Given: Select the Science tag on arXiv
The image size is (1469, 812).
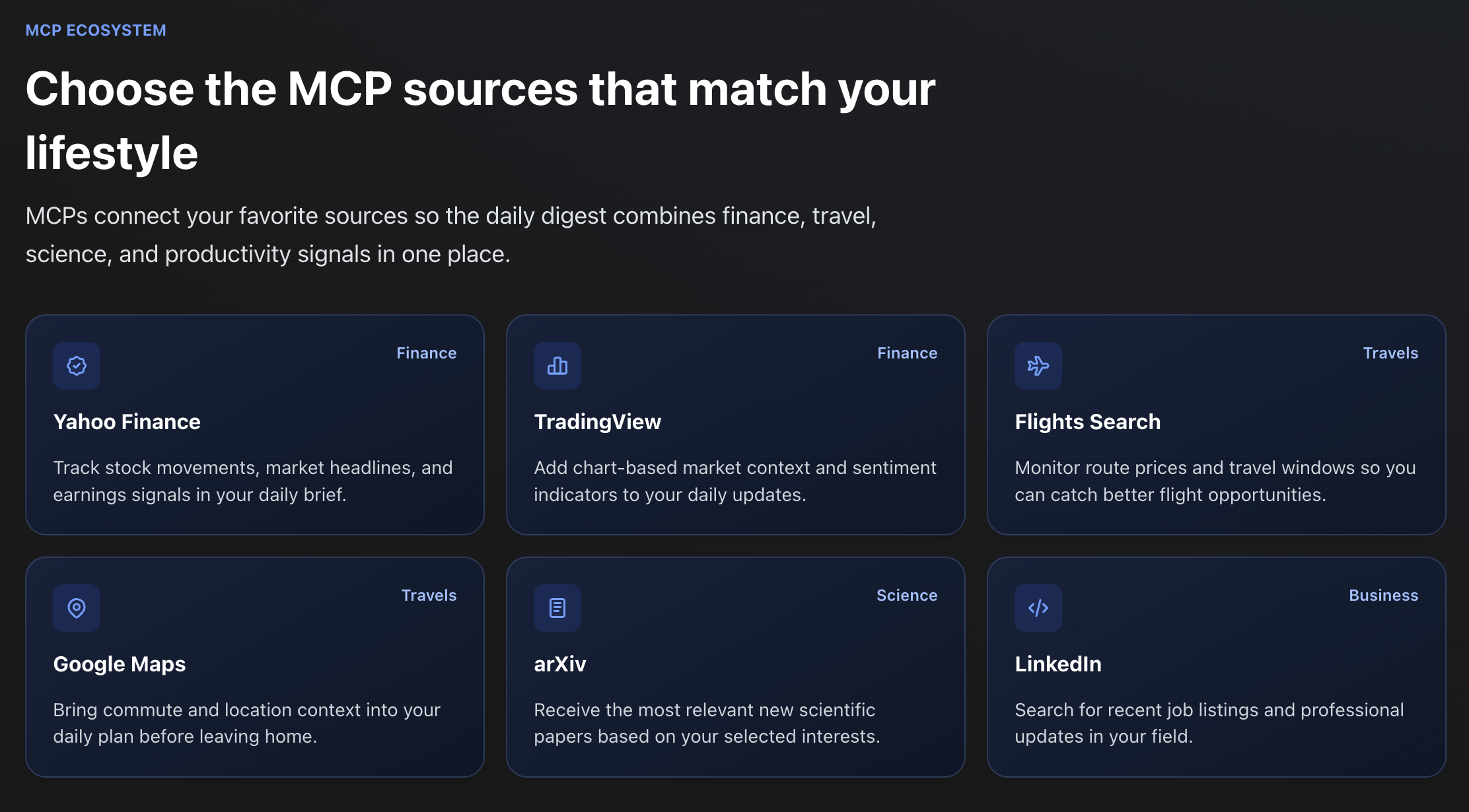Looking at the screenshot, I should (906, 595).
